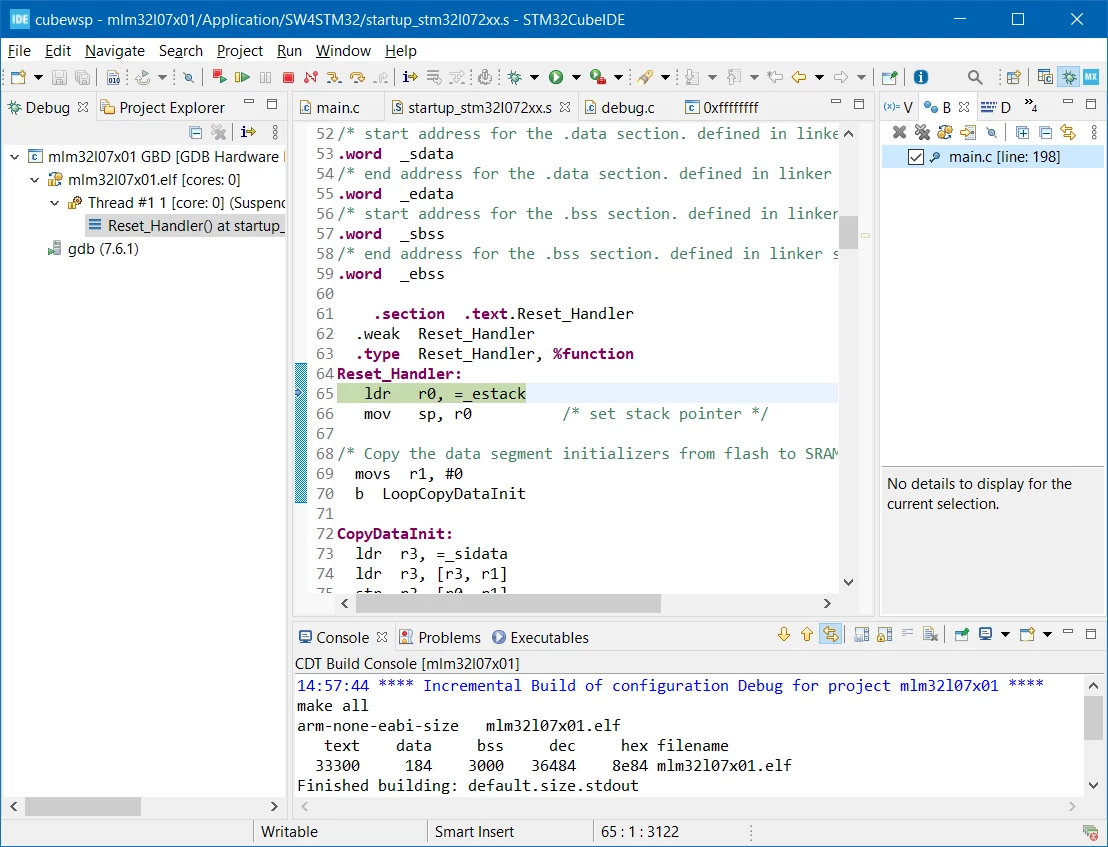The width and height of the screenshot is (1108, 847).
Task: Show next error with console down arrow
Action: click(784, 634)
